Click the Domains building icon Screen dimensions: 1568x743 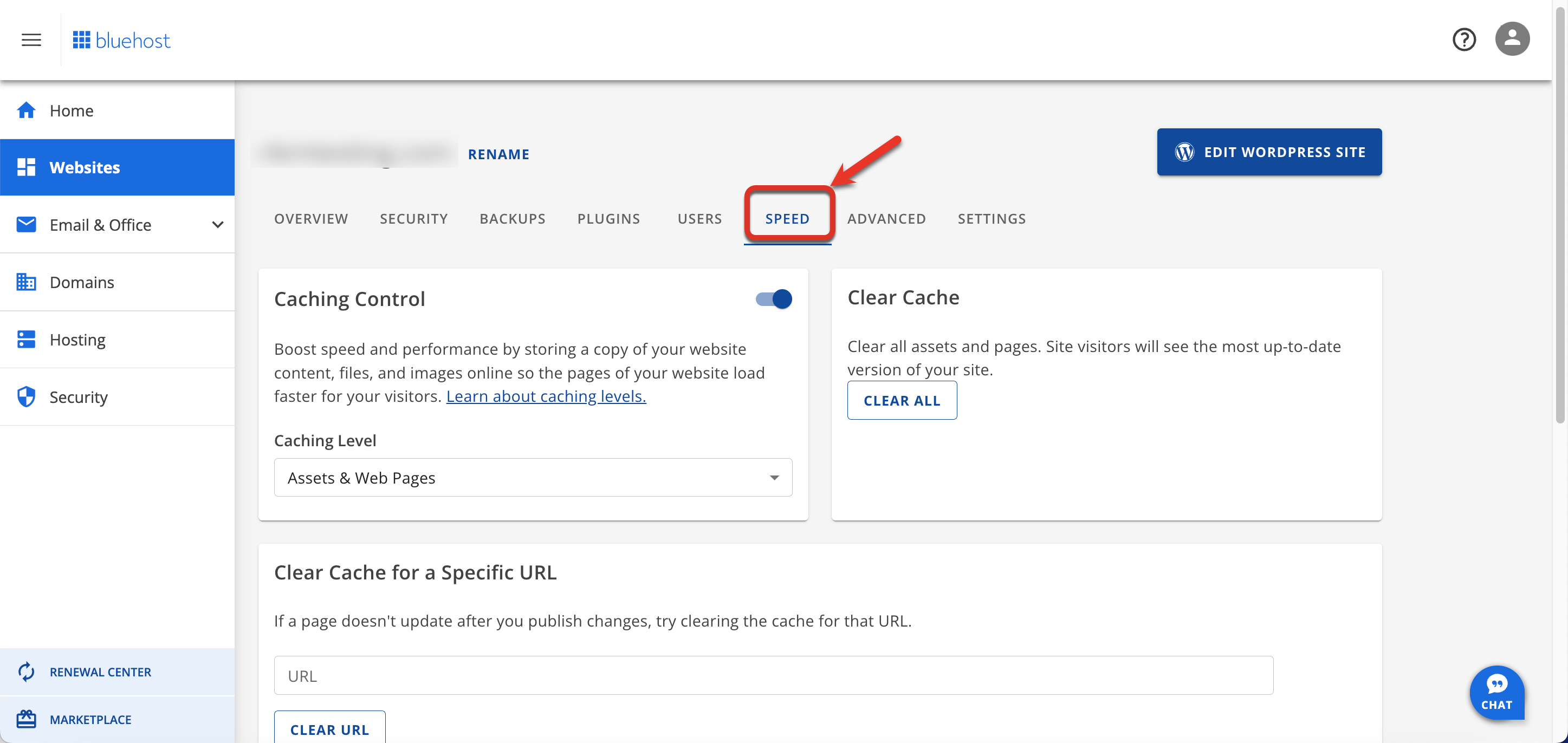[x=26, y=282]
